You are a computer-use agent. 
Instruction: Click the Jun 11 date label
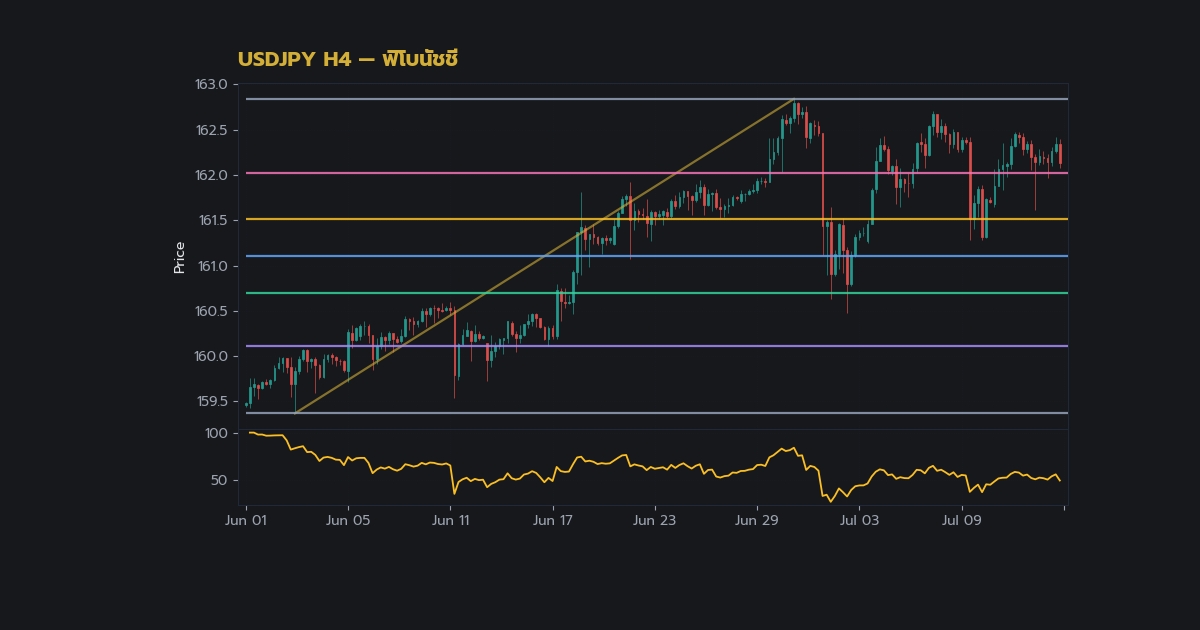click(450, 520)
